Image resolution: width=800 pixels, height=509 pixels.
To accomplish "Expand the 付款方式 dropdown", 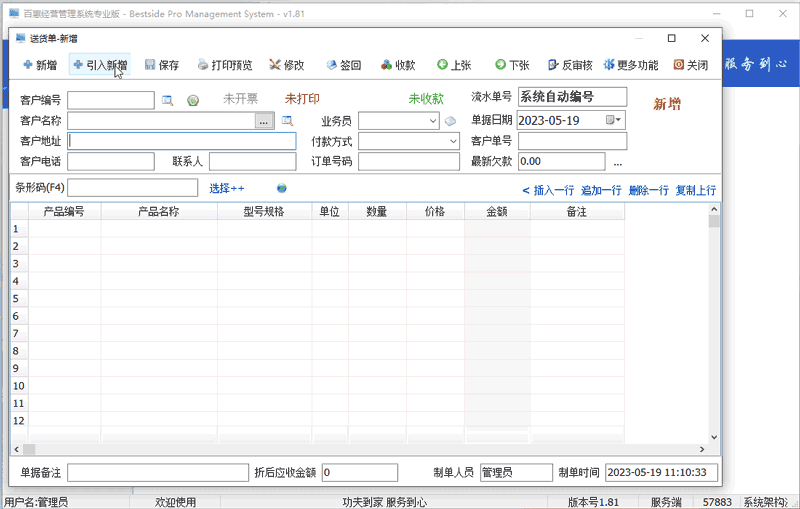I will click(453, 141).
